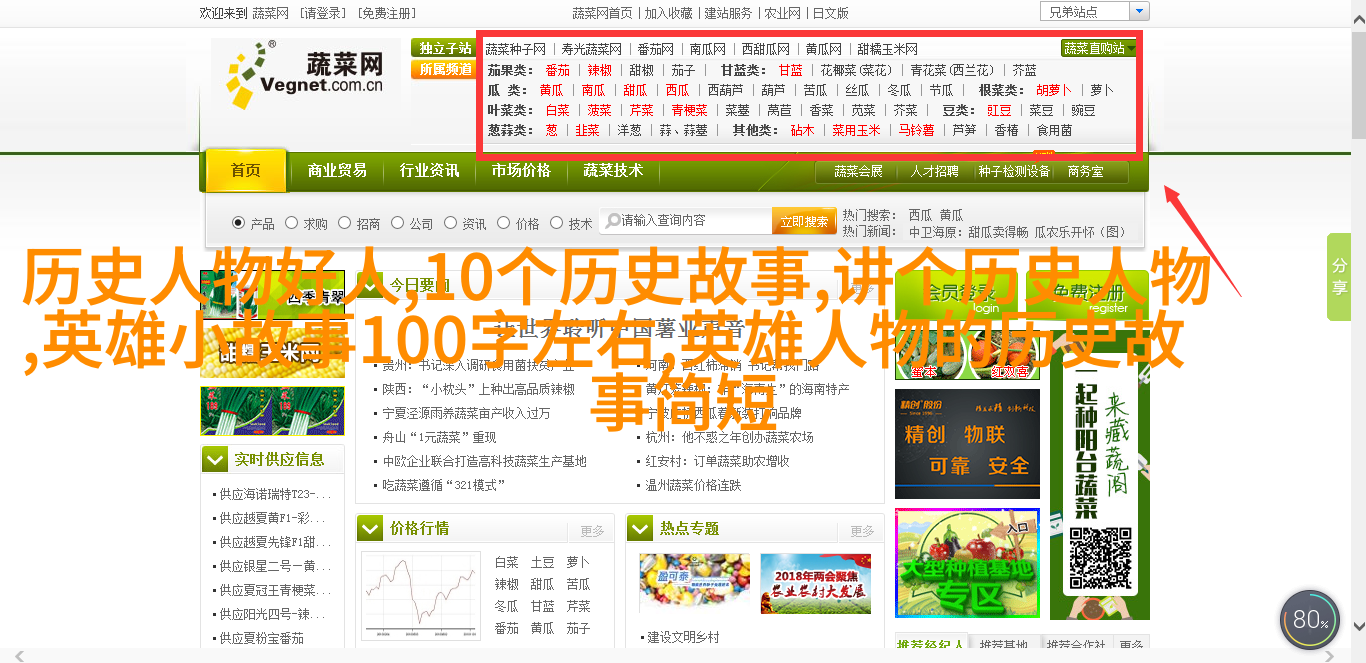Click the 加入收藏 link
Image resolution: width=1366 pixels, height=663 pixels.
[669, 13]
